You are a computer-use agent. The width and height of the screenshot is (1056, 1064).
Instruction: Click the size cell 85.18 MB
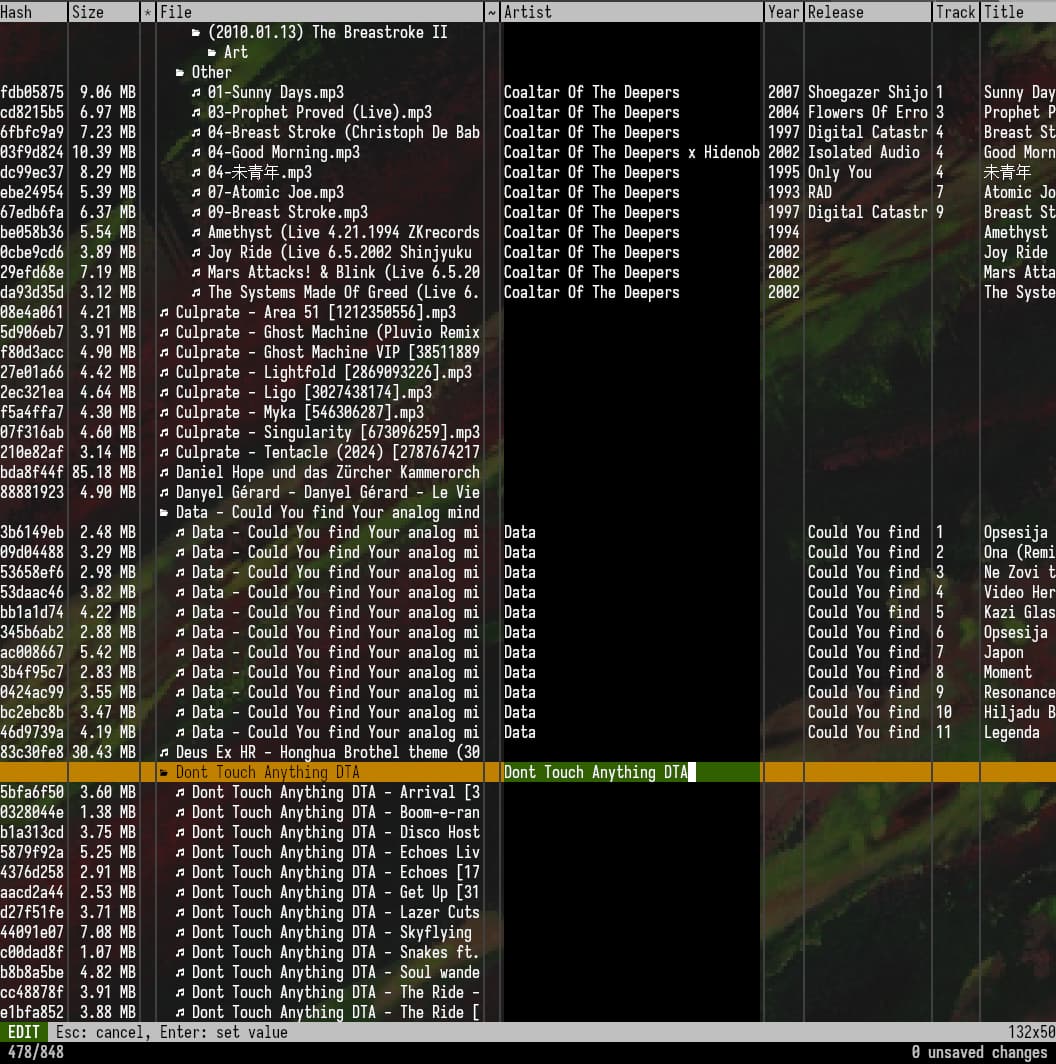tap(104, 473)
